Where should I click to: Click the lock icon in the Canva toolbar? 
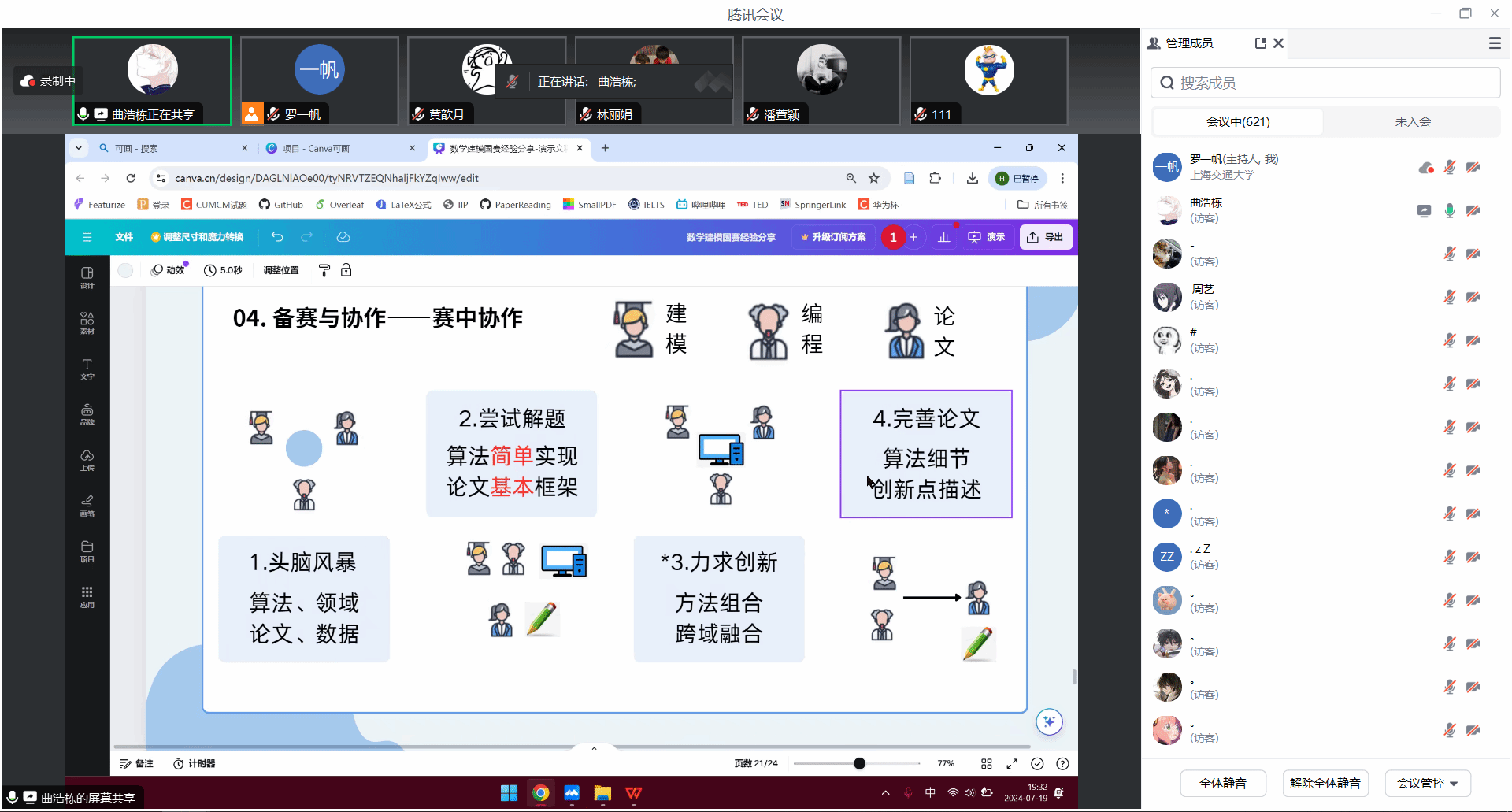click(x=346, y=270)
